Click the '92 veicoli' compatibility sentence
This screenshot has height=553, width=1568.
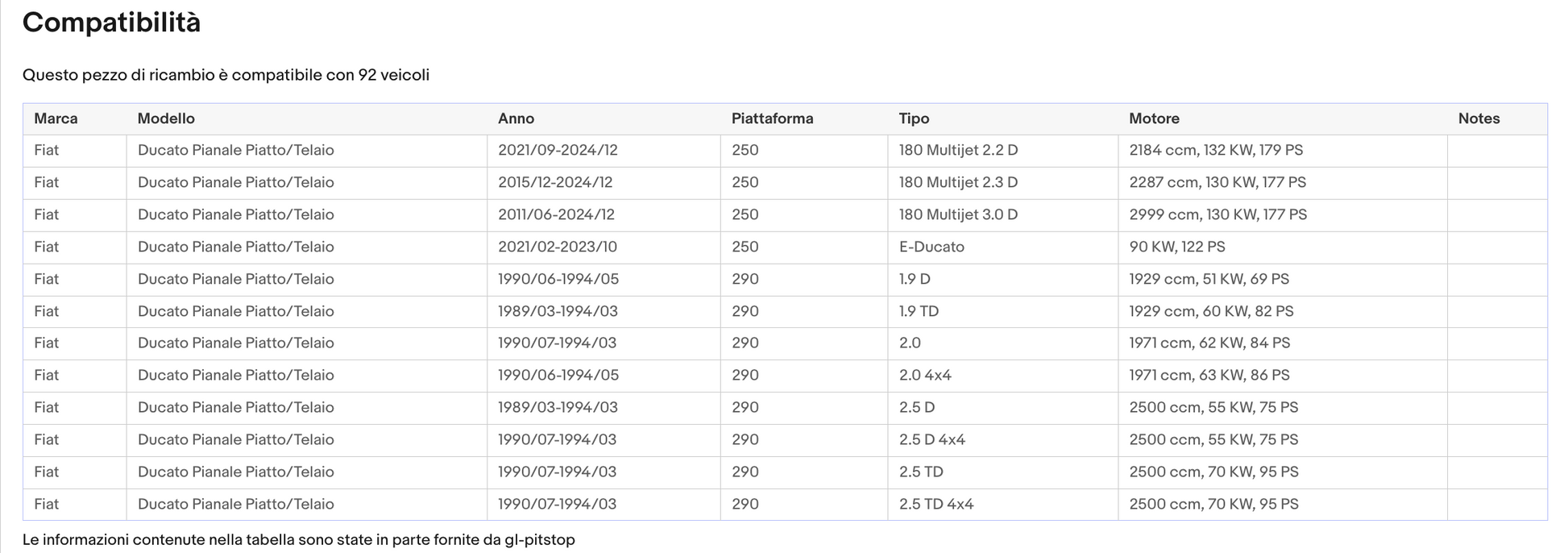point(226,75)
